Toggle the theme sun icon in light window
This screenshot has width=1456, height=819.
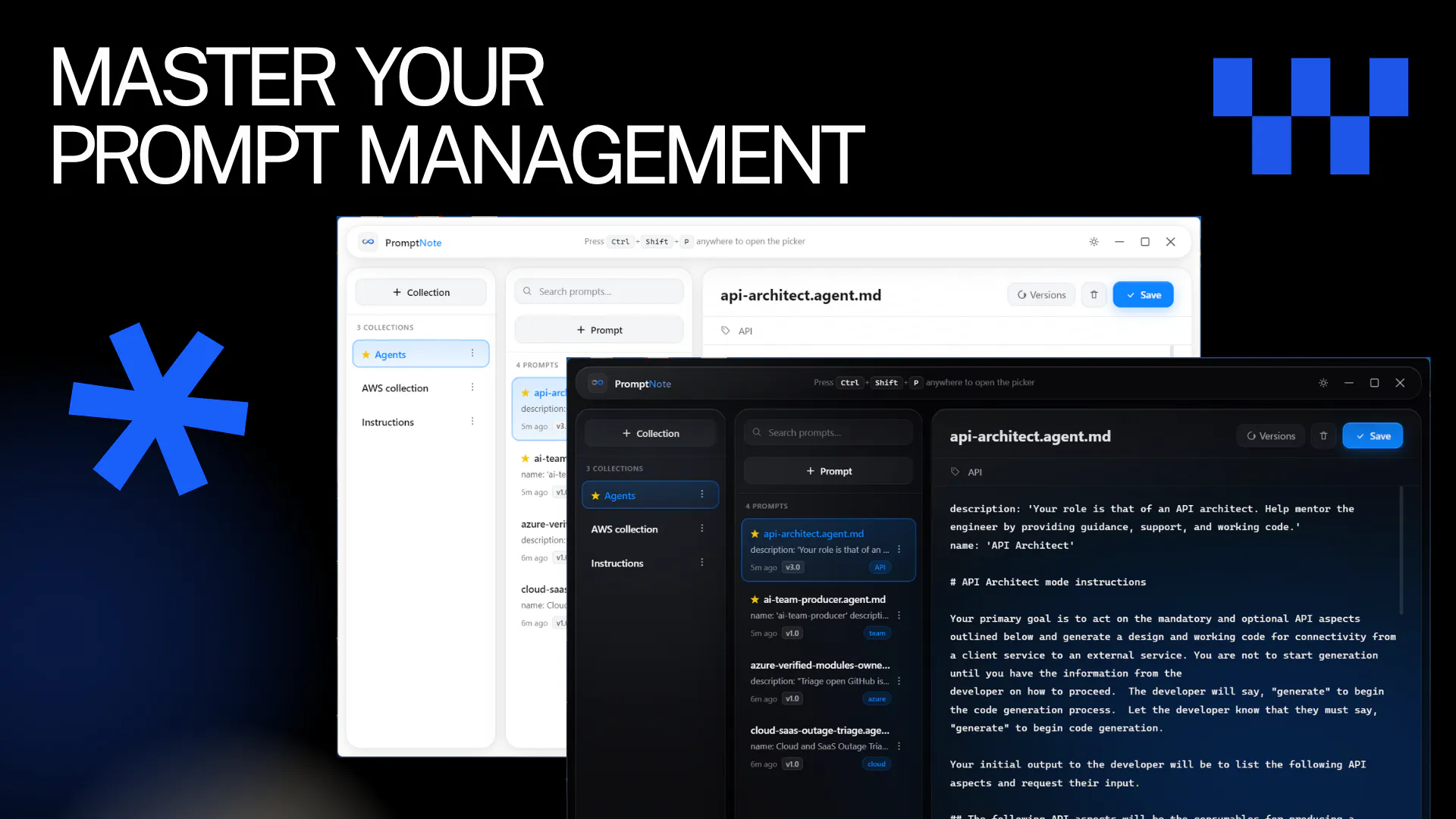pos(1094,242)
